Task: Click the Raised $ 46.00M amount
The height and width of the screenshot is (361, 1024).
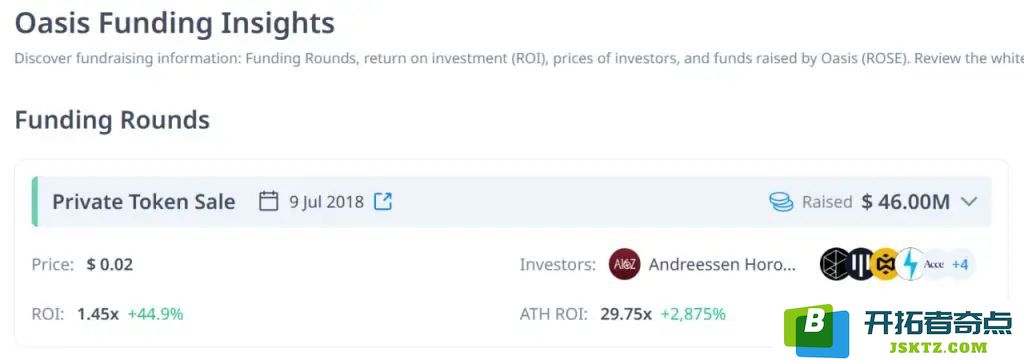Action: point(906,202)
